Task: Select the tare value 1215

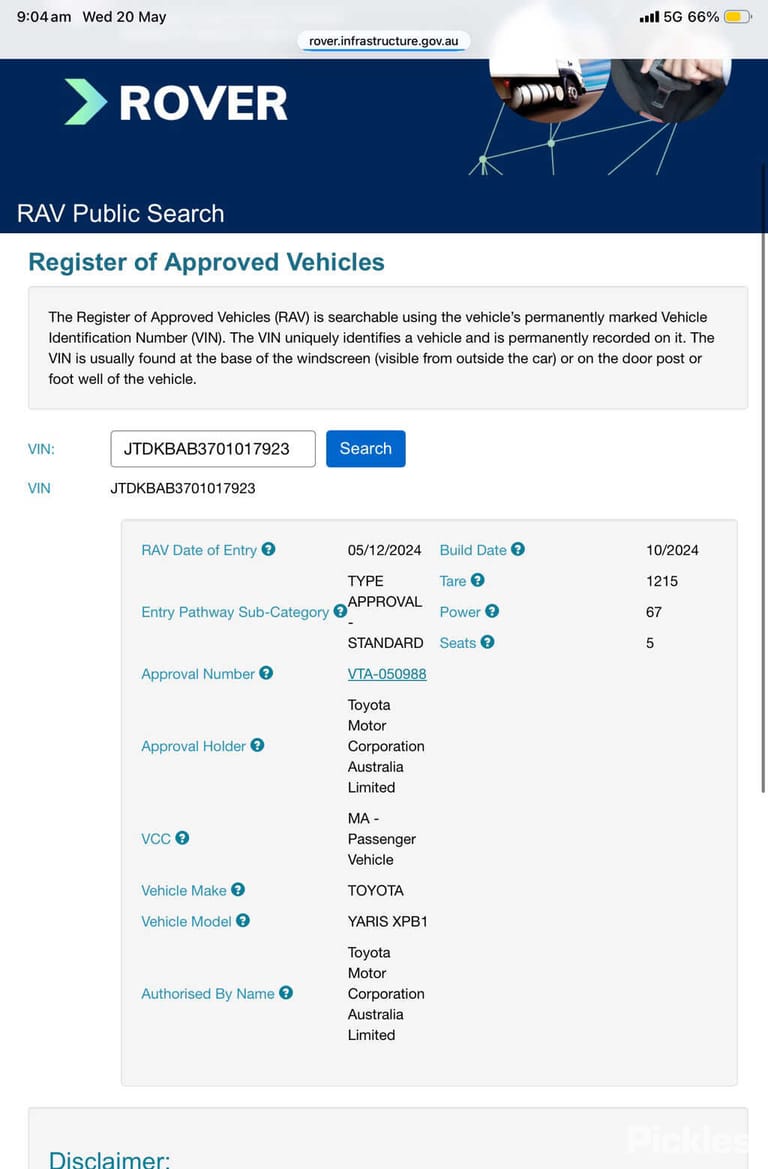Action: click(662, 581)
